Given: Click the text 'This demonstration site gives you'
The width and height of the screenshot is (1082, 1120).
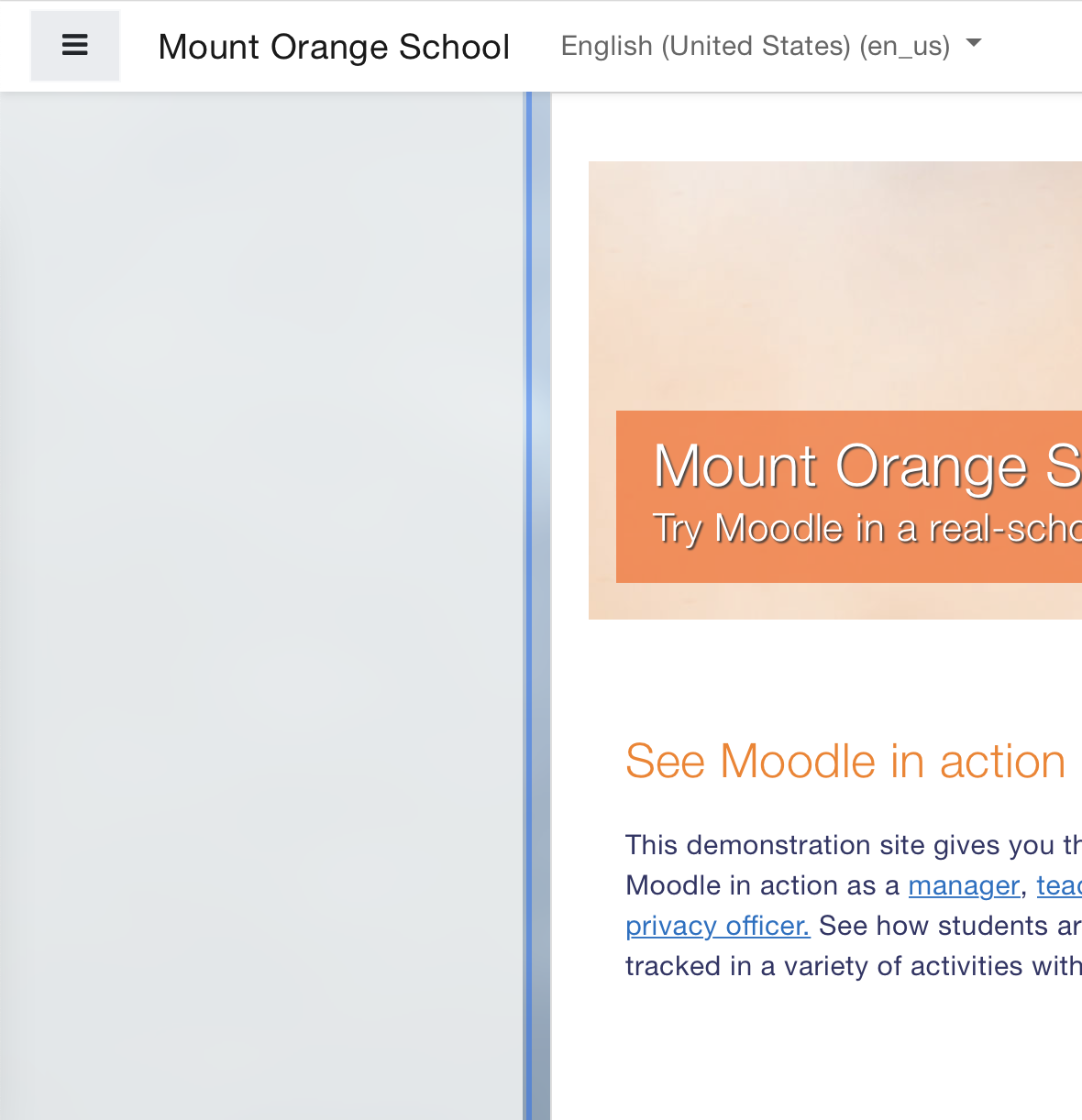Looking at the screenshot, I should pos(840,845).
